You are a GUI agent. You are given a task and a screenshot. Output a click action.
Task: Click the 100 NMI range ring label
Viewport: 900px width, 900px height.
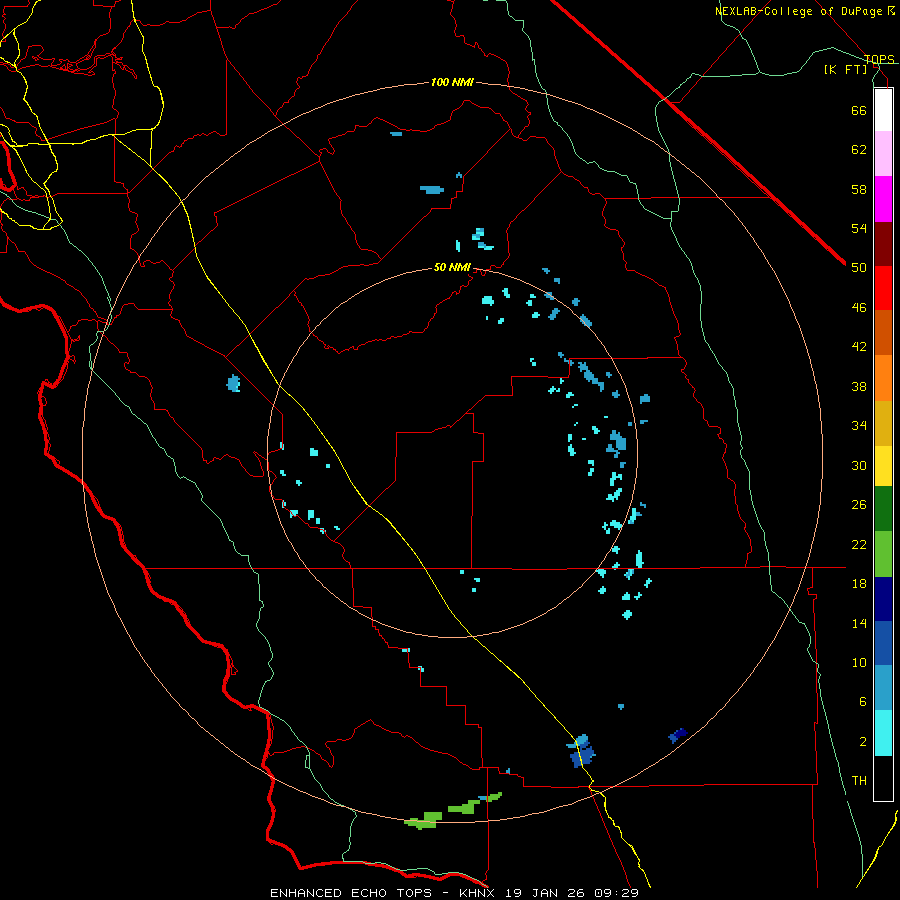[x=452, y=82]
